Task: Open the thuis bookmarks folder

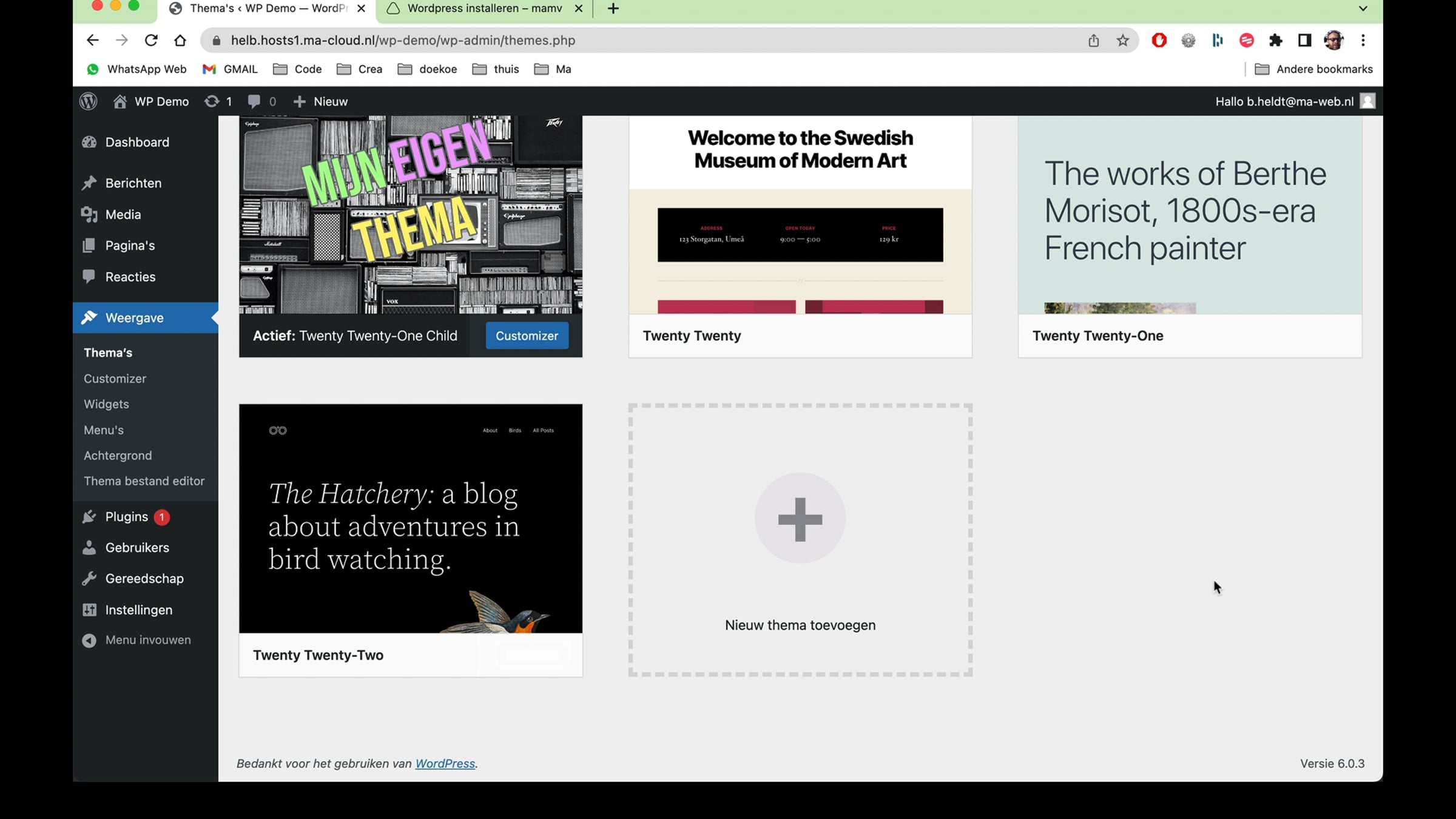Action: (496, 69)
